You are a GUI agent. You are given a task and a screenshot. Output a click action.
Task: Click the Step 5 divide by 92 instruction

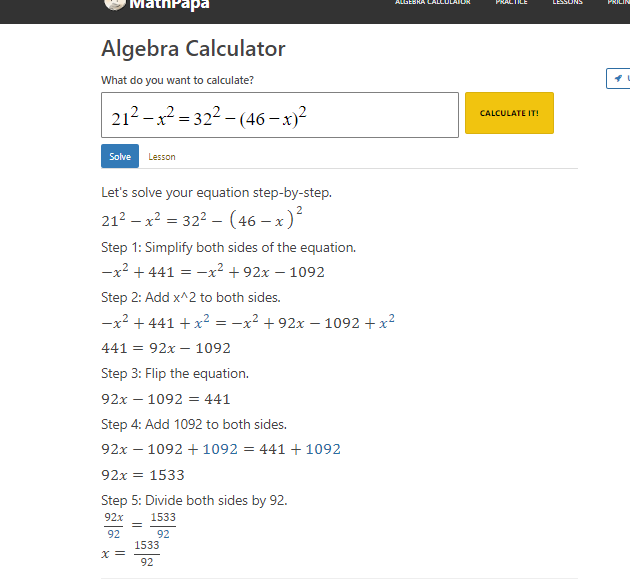point(194,500)
